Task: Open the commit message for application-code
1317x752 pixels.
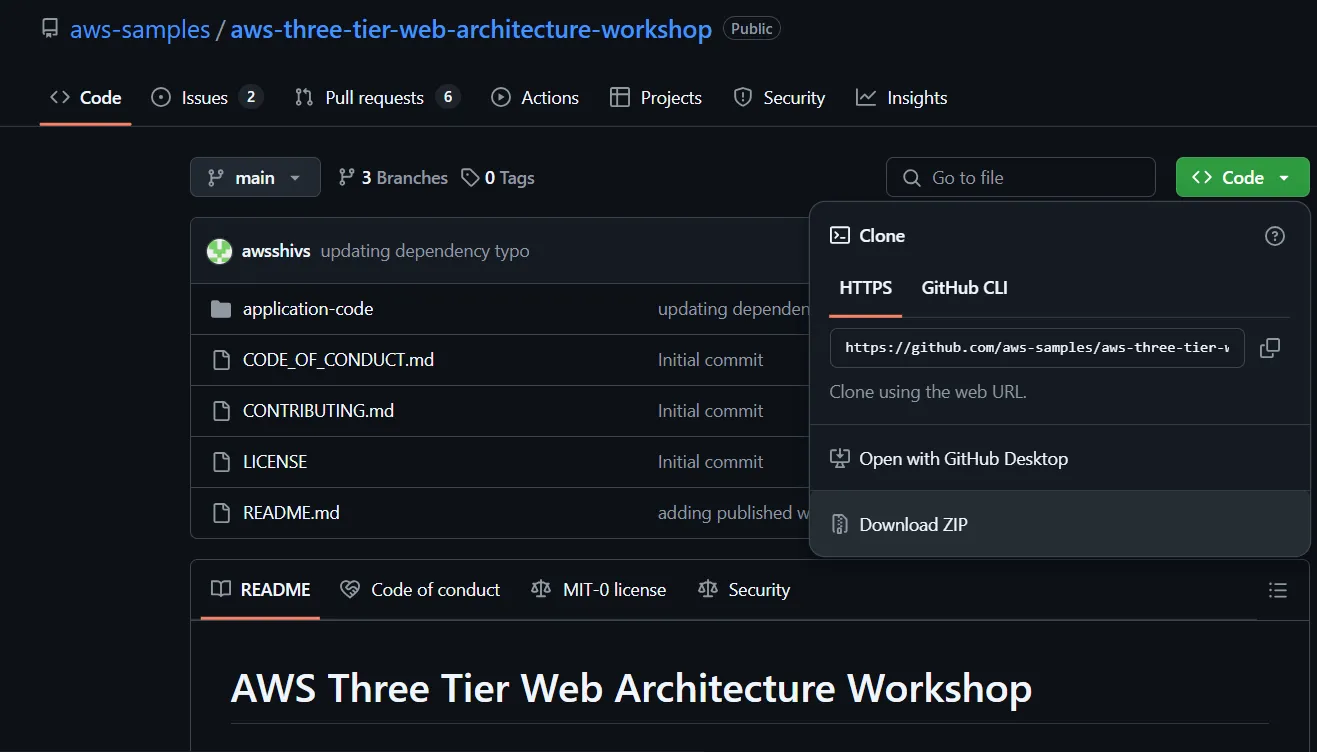Action: coord(733,309)
